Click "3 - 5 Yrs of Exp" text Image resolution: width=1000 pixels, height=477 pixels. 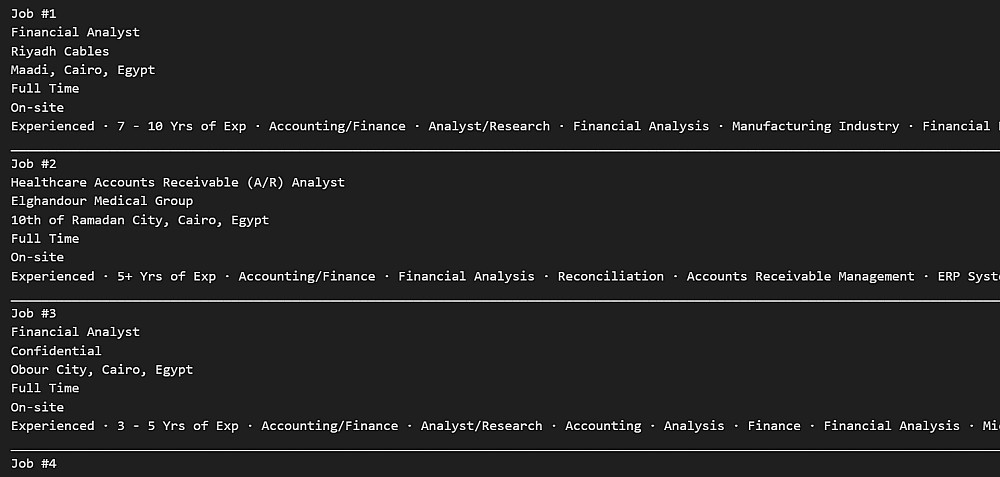[177, 426]
